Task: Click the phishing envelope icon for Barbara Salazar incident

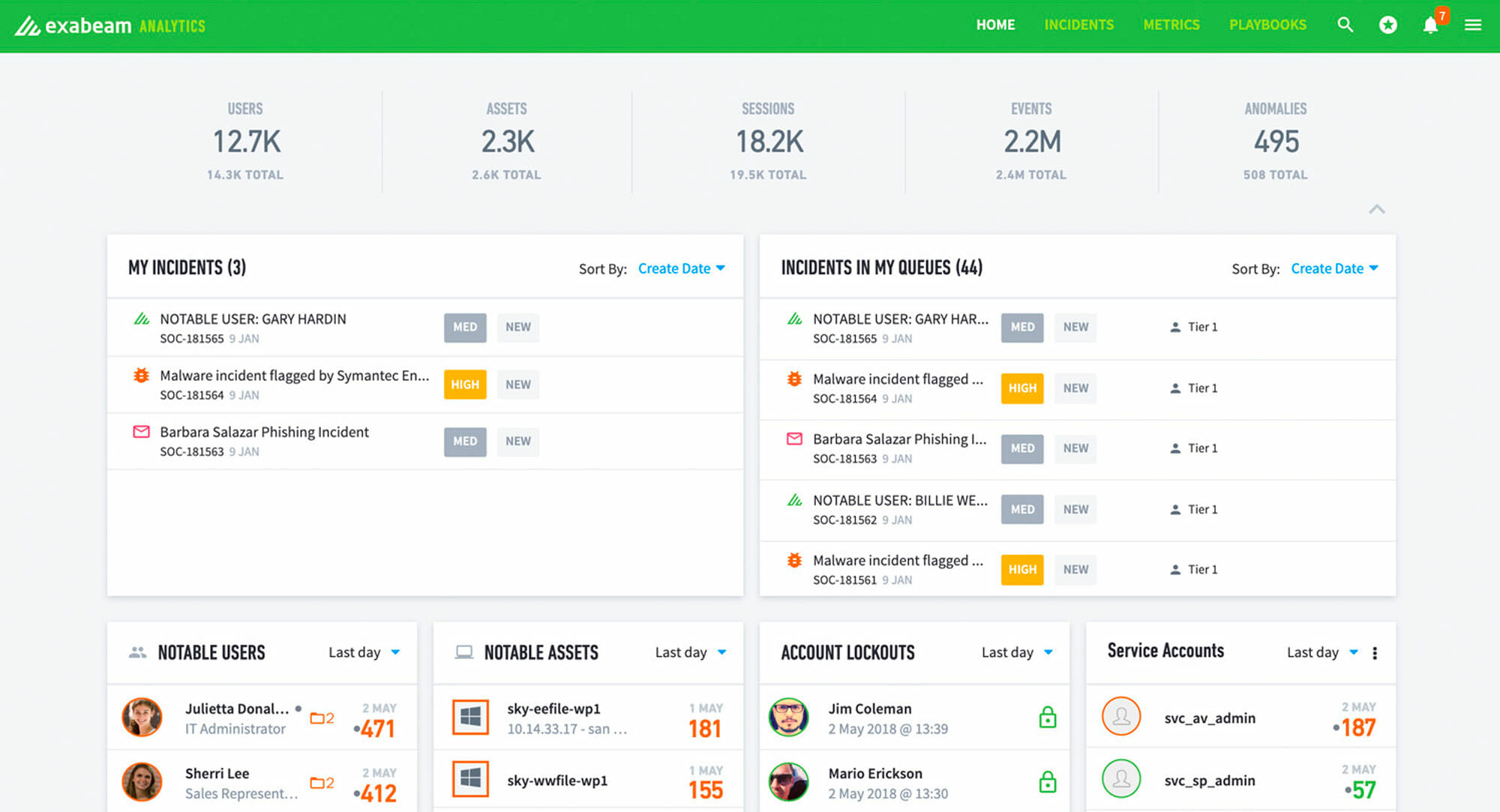Action: tap(141, 432)
